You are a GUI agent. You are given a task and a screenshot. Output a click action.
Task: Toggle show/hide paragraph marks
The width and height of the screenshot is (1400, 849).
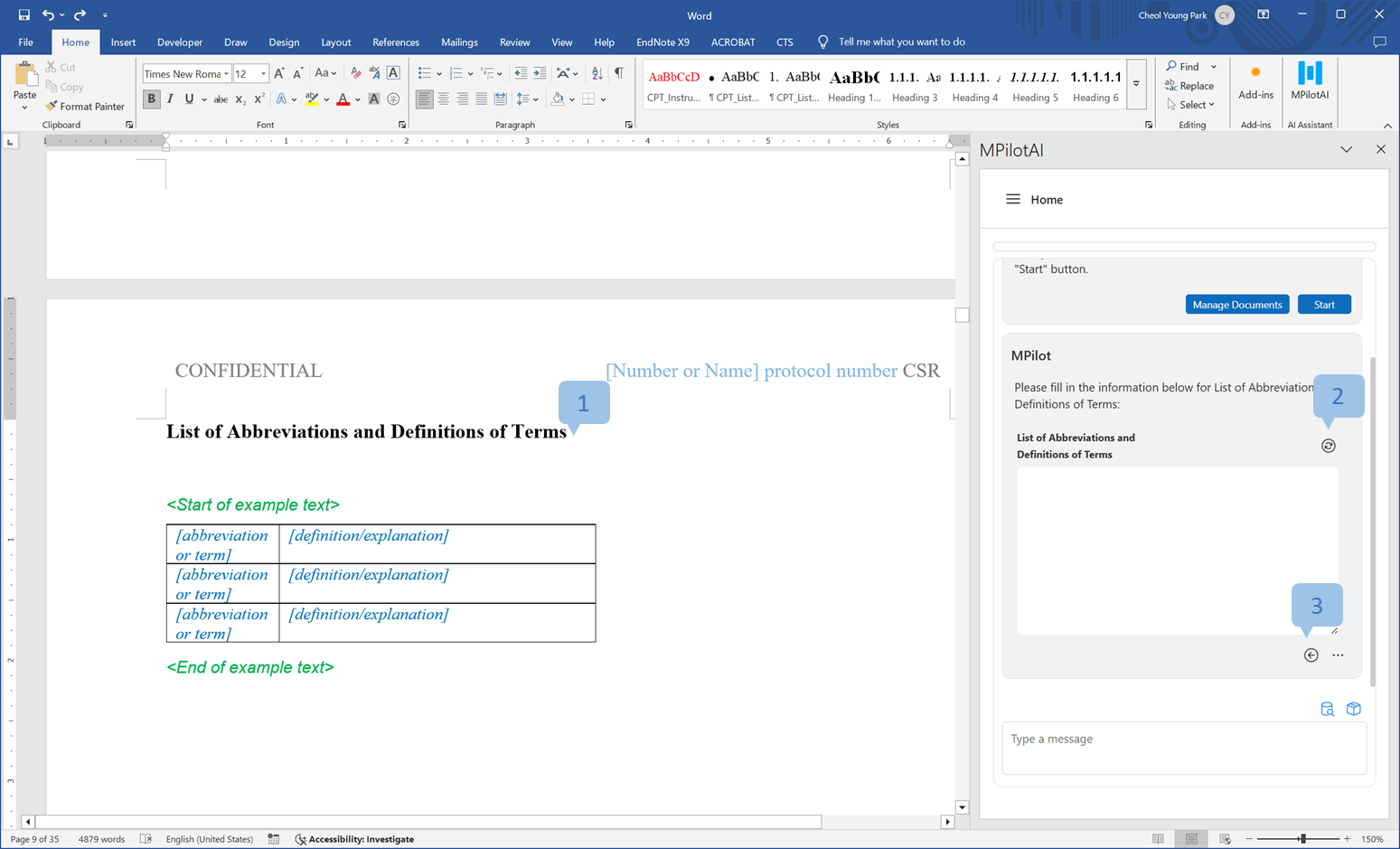point(619,73)
